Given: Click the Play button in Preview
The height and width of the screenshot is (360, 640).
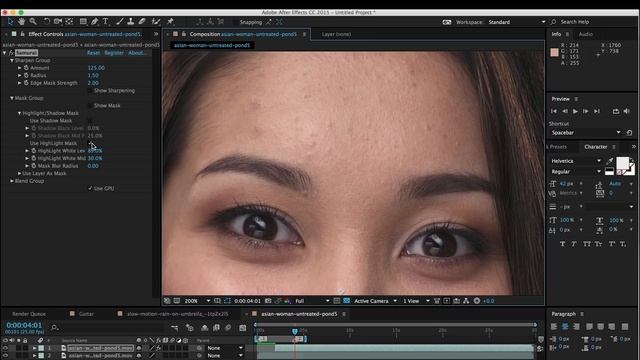Looking at the screenshot, I should click(x=575, y=111).
